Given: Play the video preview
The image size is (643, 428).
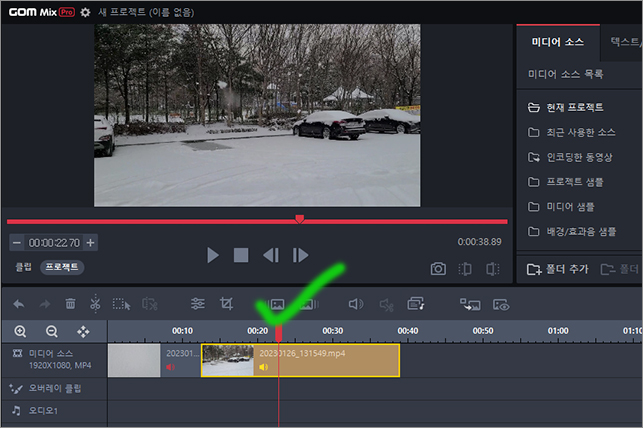Looking at the screenshot, I should tap(212, 255).
